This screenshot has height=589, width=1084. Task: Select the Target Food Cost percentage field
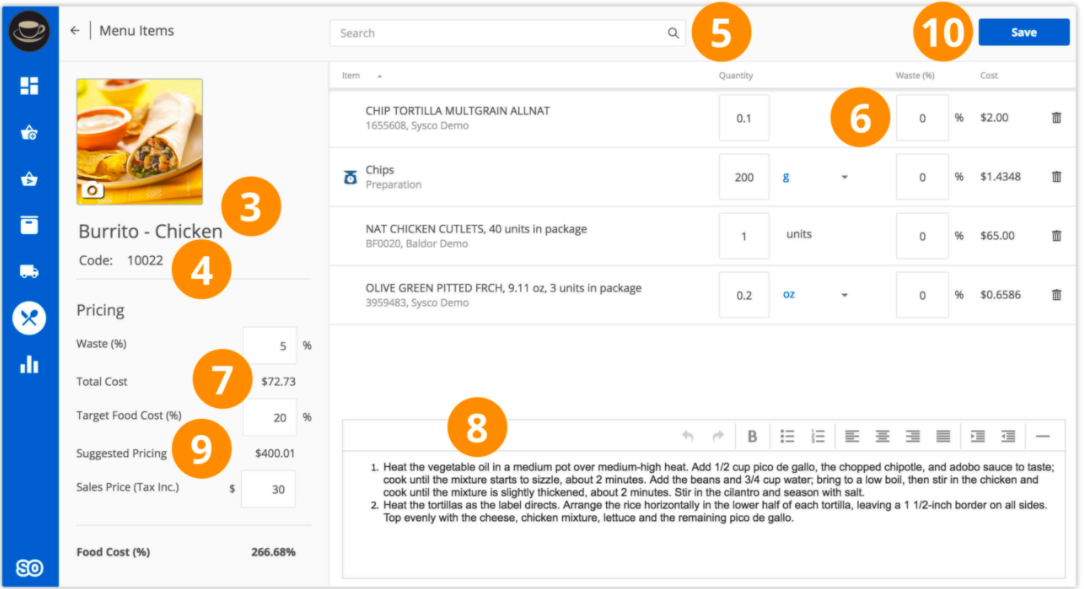pyautogui.click(x=269, y=417)
